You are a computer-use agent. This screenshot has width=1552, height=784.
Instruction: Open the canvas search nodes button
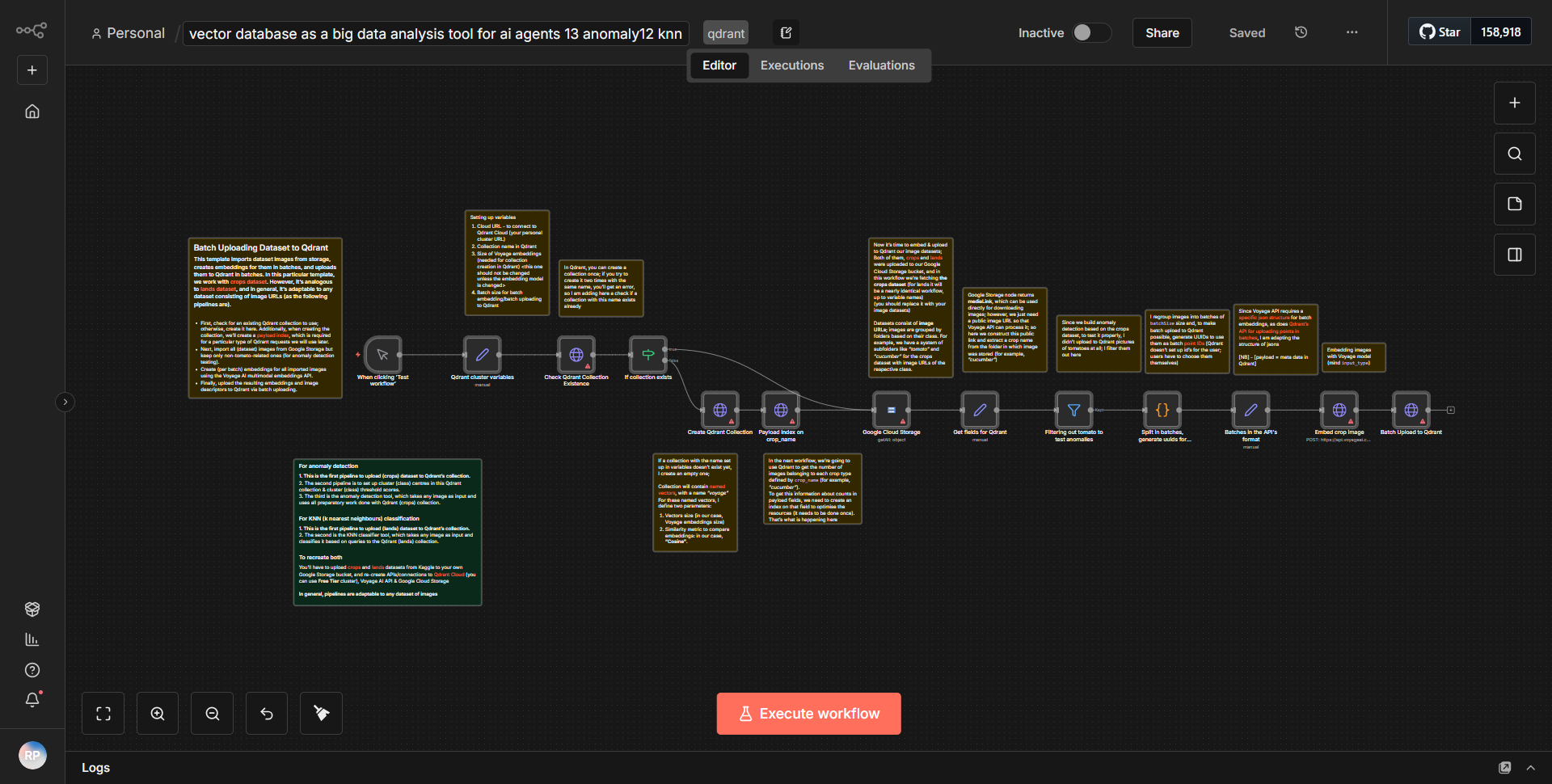(x=1514, y=154)
